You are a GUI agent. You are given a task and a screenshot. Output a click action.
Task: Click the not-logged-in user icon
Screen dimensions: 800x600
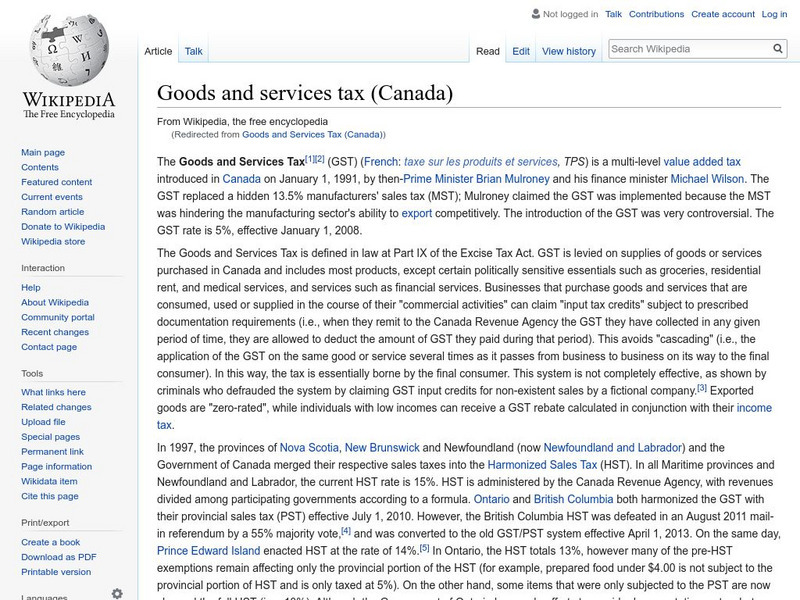pyautogui.click(x=536, y=14)
